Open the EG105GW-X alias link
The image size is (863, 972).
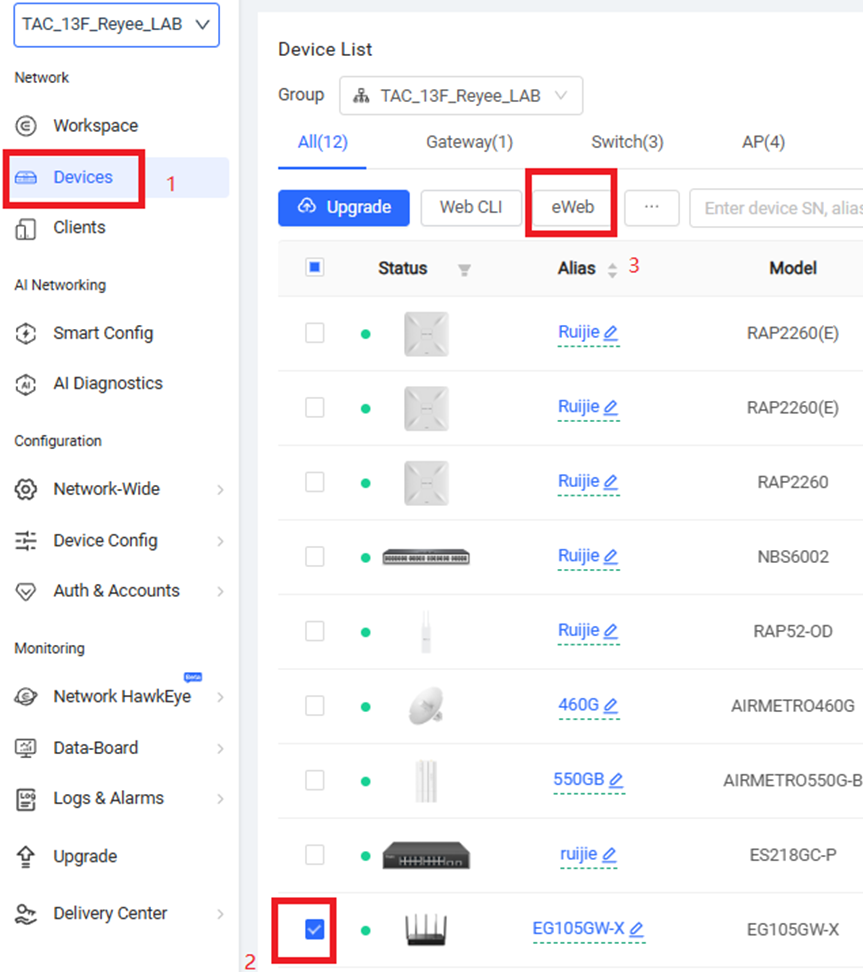(x=578, y=929)
